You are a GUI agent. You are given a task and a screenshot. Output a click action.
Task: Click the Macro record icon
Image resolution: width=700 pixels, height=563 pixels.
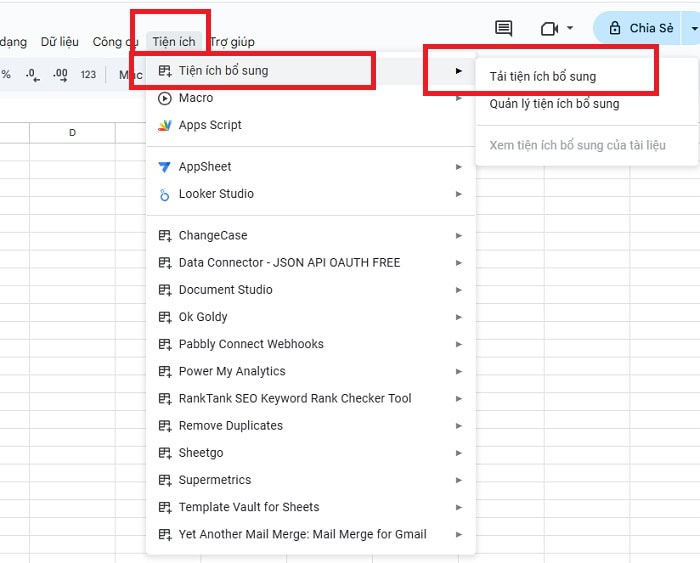pyautogui.click(x=165, y=98)
